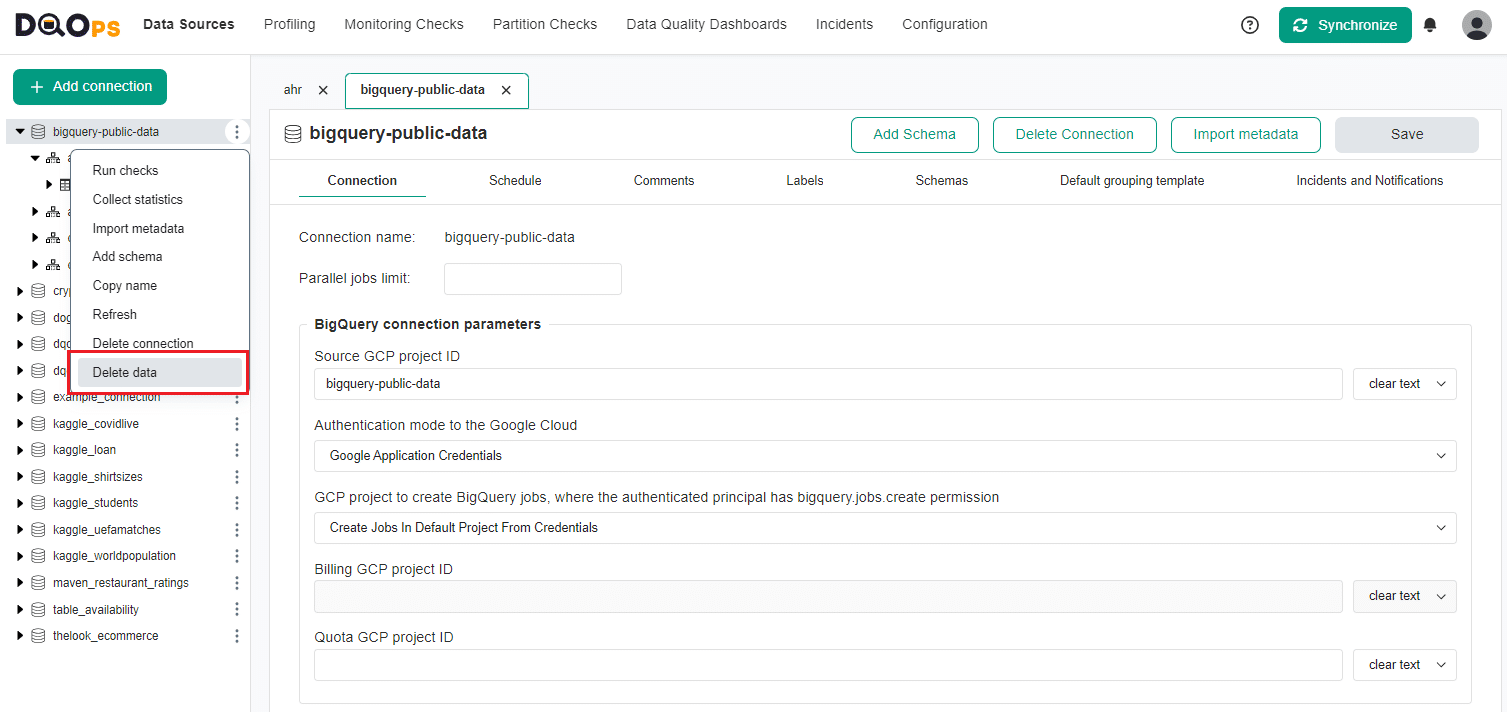Expand the kaggle_shirtsizes connection
The width and height of the screenshot is (1507, 712).
point(20,477)
